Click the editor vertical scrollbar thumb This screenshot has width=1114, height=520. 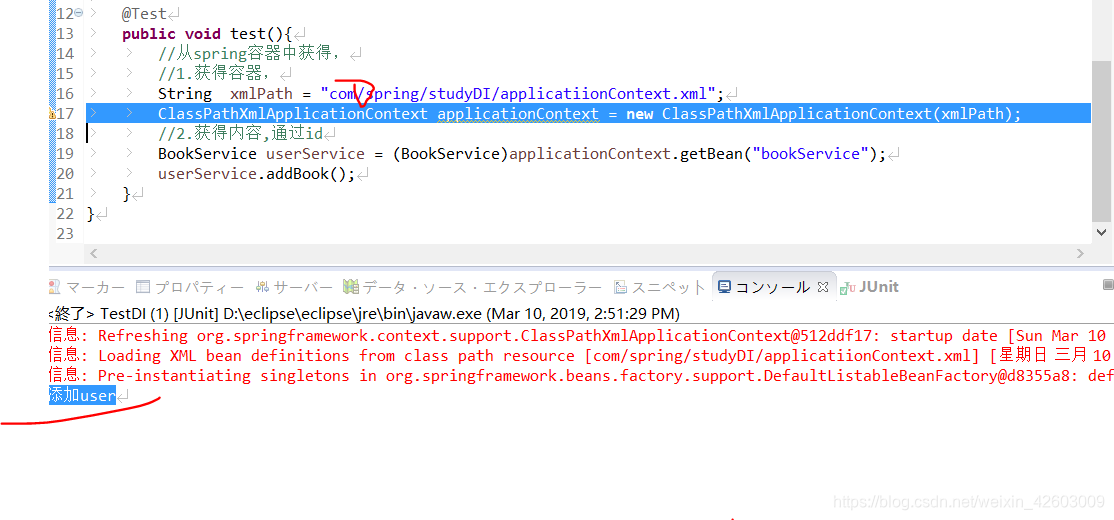[x=1102, y=141]
